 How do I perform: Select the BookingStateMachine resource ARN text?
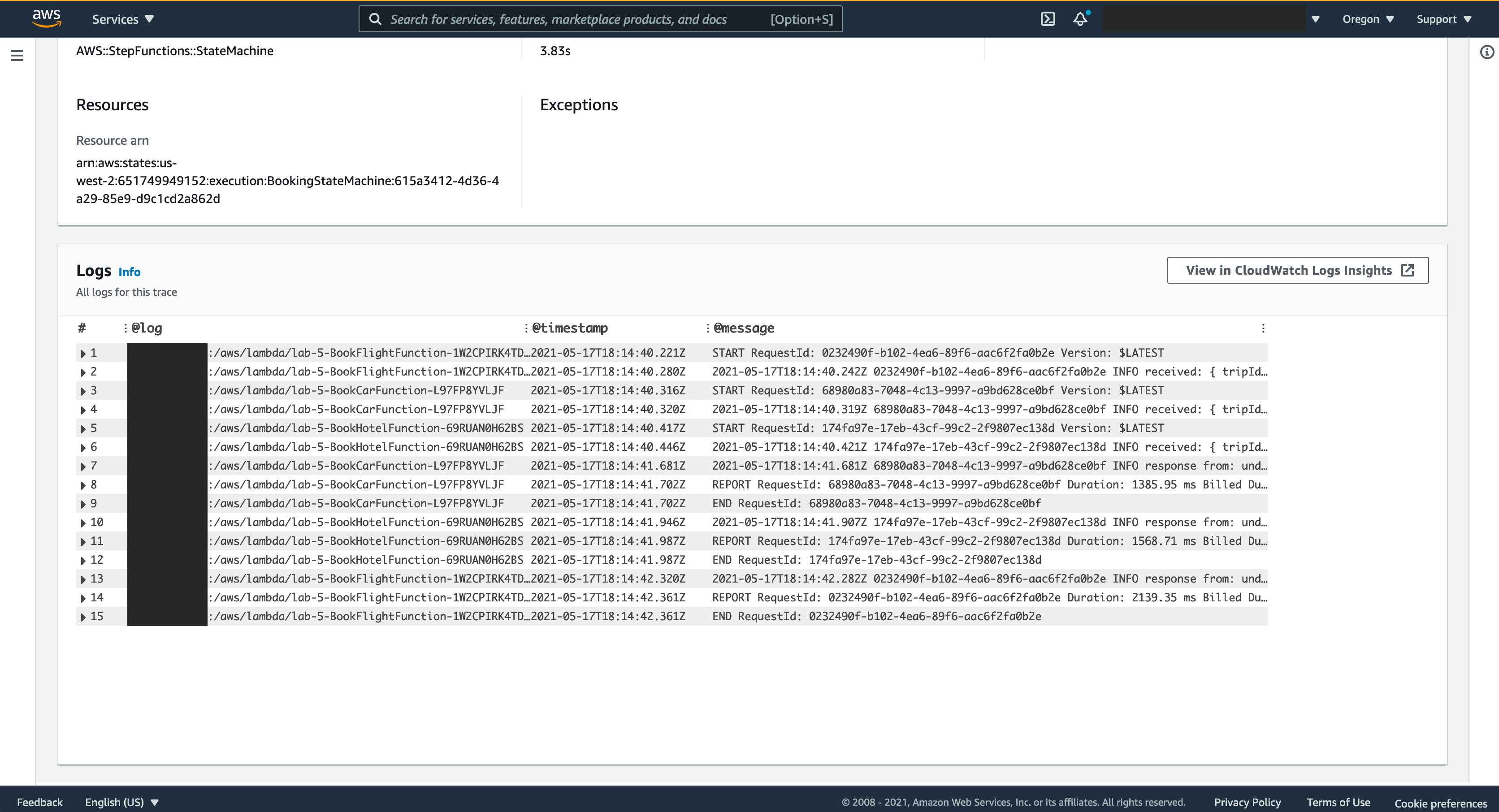point(287,181)
